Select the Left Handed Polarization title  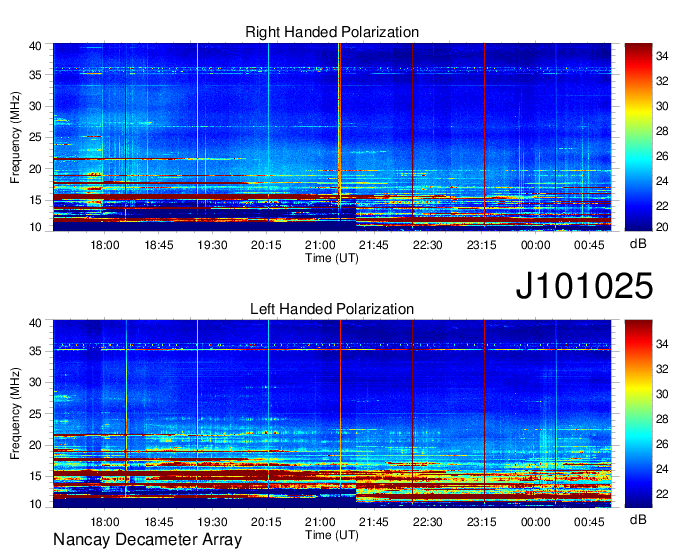[332, 309]
